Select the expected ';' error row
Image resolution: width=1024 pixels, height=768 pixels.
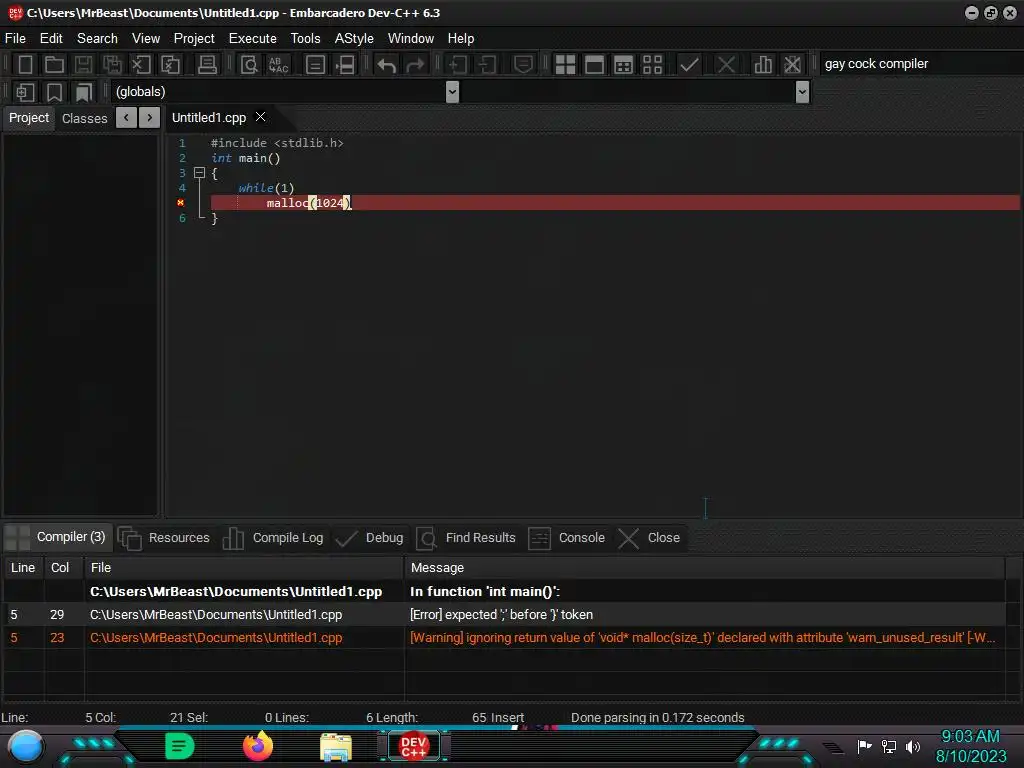click(504, 615)
